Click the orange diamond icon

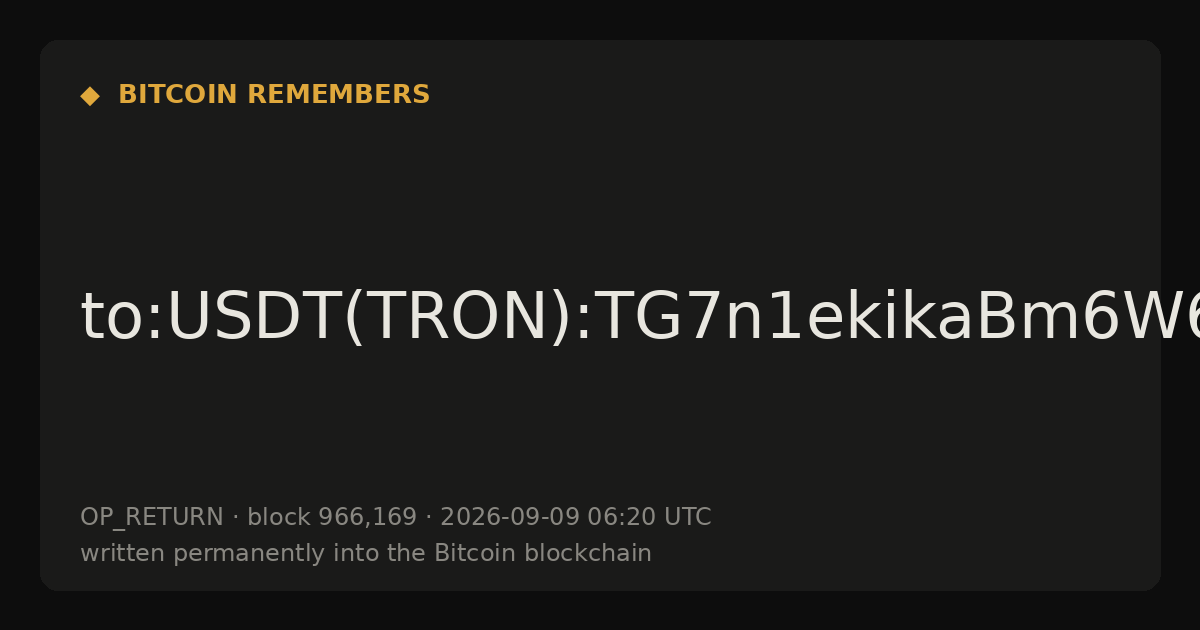point(89,95)
